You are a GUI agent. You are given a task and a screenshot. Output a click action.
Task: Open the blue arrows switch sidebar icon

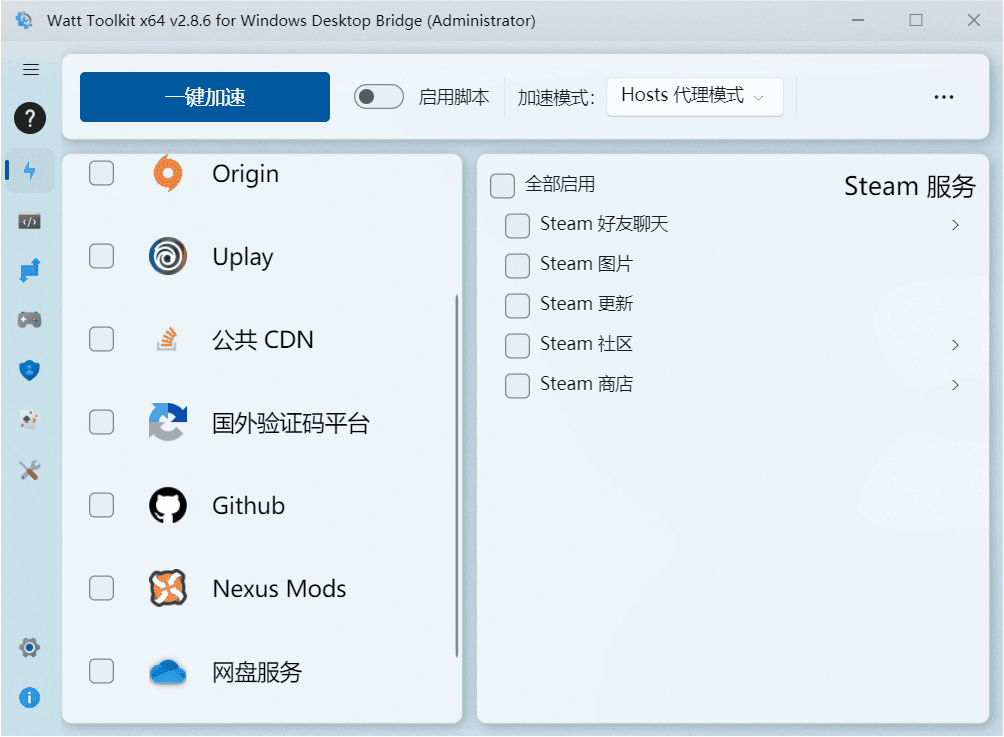(29, 270)
